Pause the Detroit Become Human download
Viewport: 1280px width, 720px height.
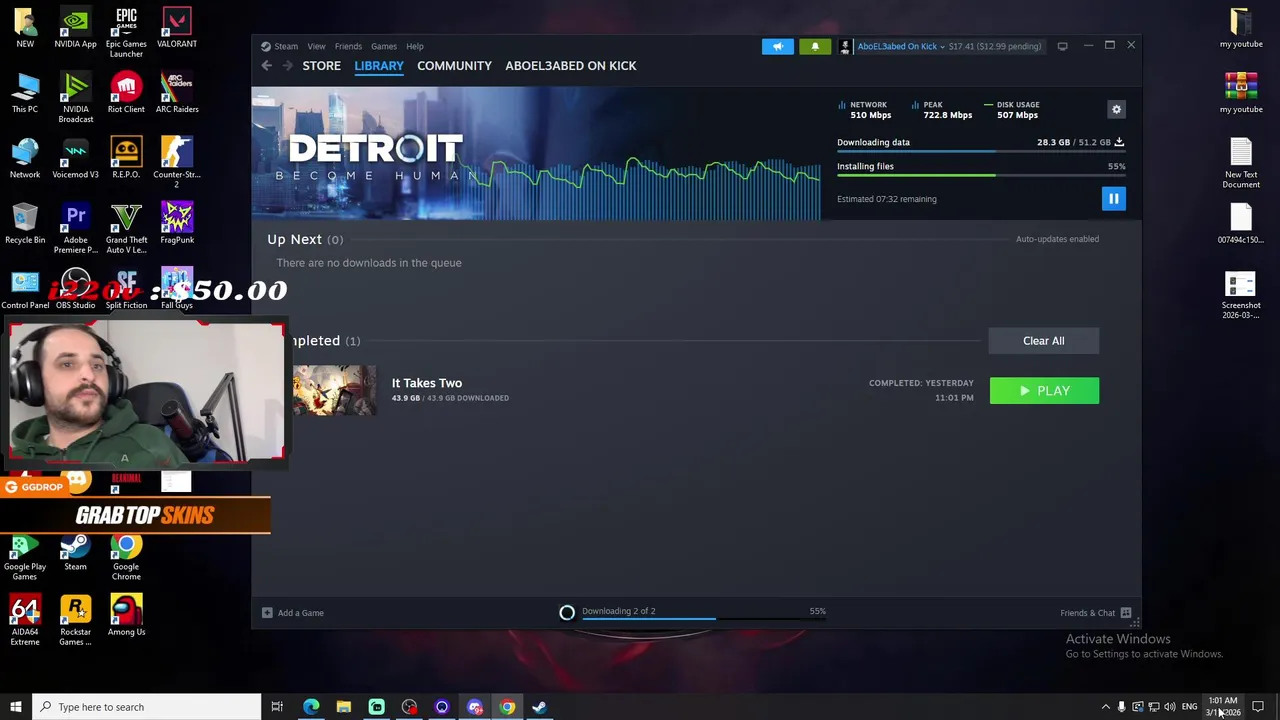click(1113, 199)
